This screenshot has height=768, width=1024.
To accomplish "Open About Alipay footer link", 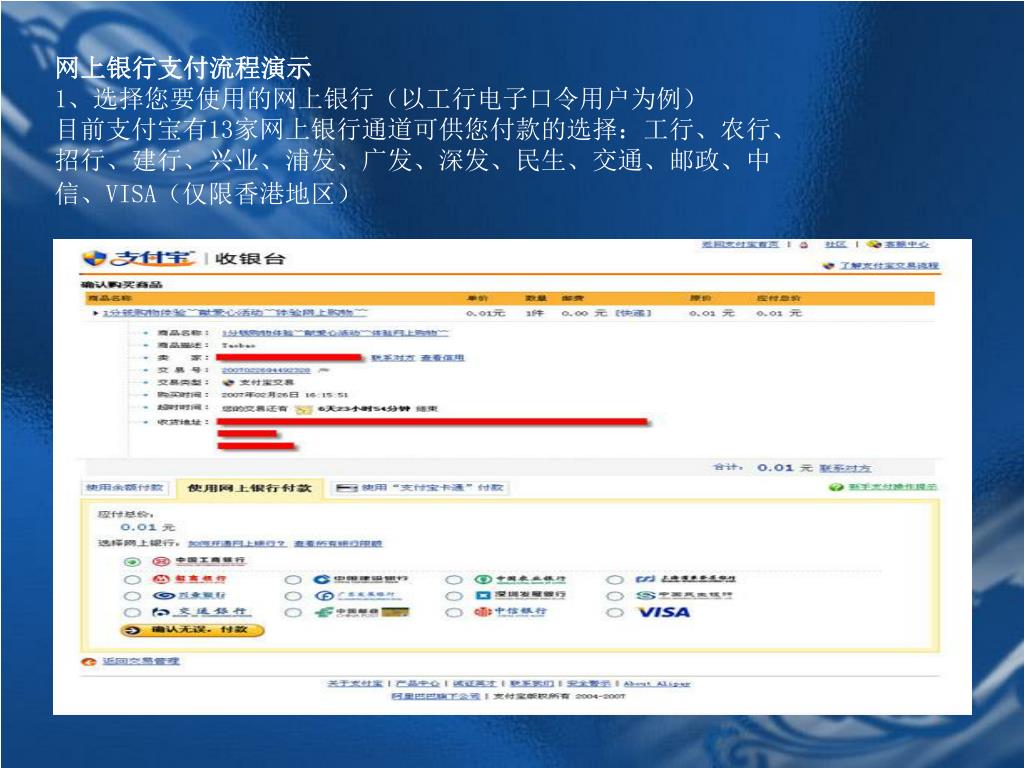I will pyautogui.click(x=657, y=684).
